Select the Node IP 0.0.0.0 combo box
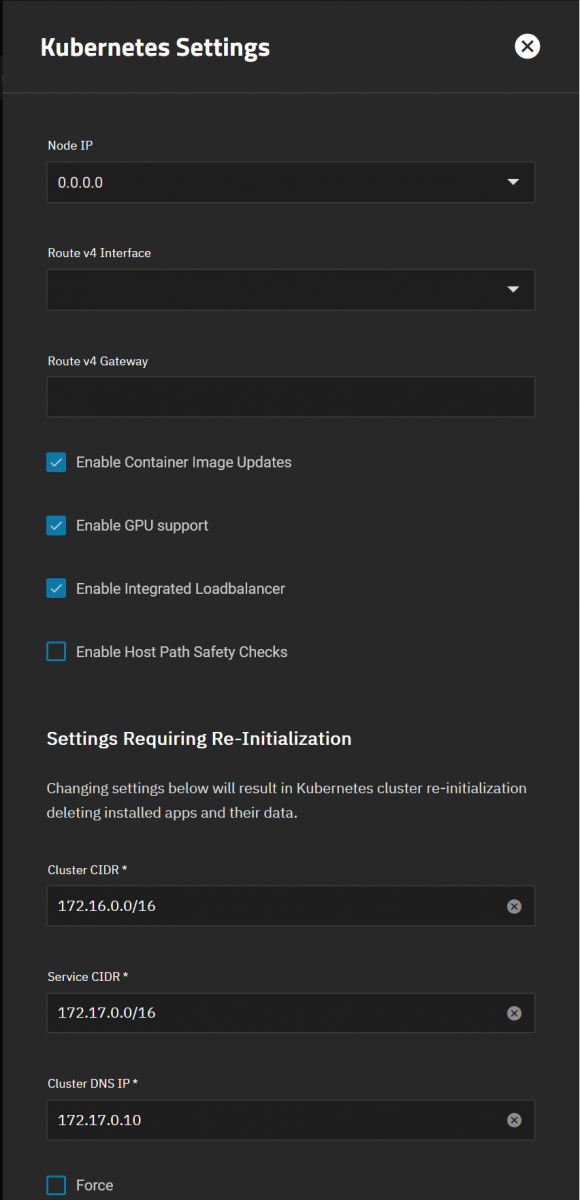This screenshot has height=1200, width=580. [x=291, y=183]
